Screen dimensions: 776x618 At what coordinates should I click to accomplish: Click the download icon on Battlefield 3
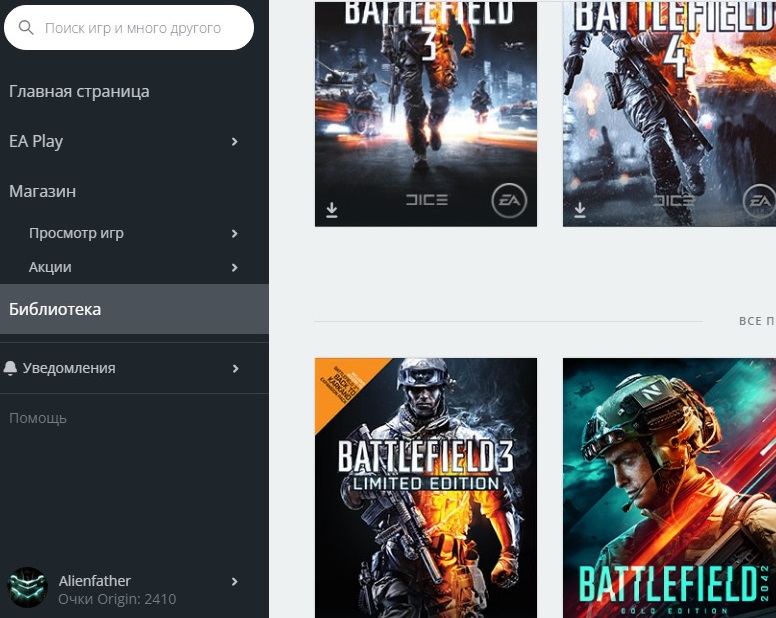pyautogui.click(x=332, y=210)
